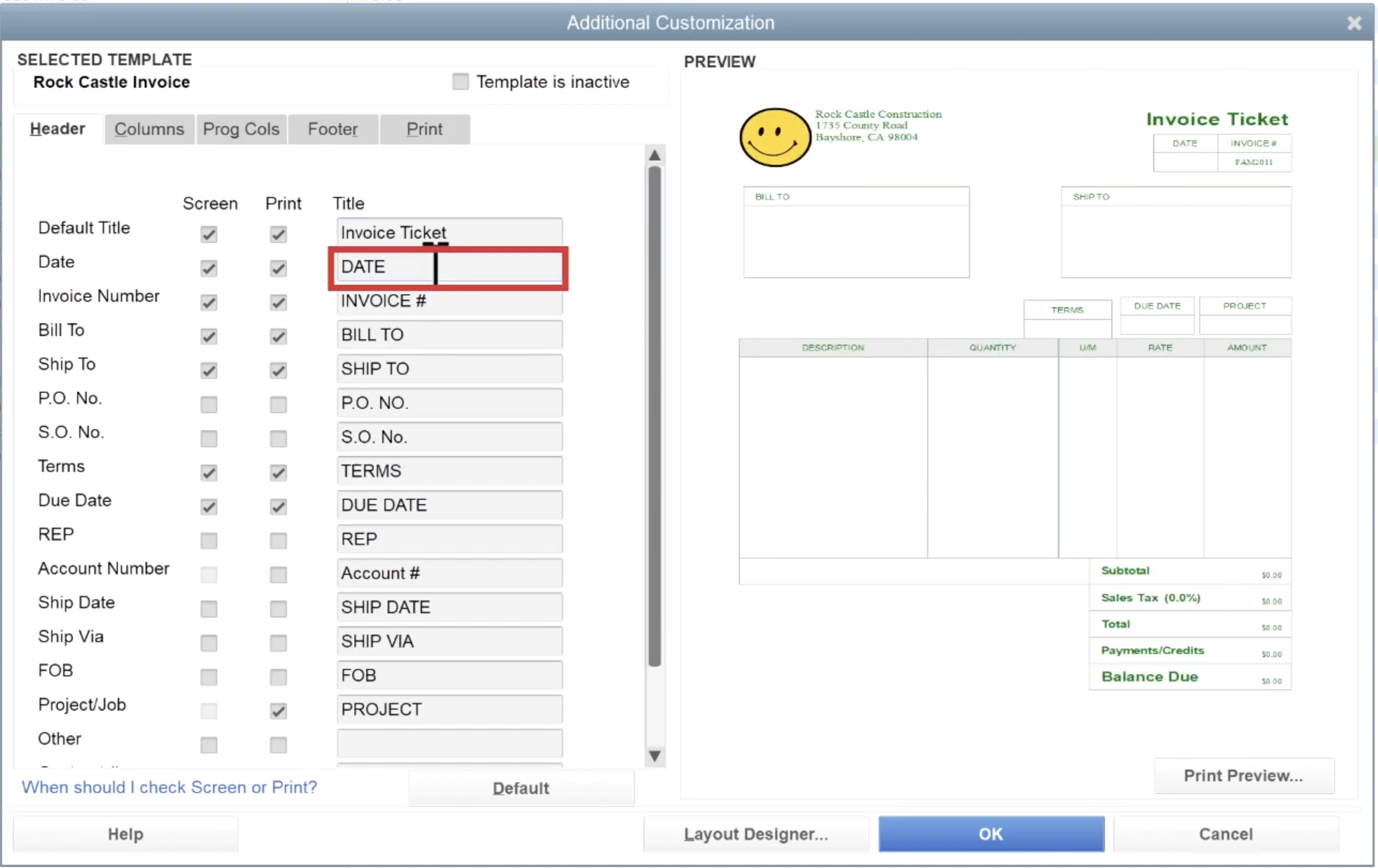The image size is (1378, 868).
Task: Open Layout Designer
Action: coord(756,834)
